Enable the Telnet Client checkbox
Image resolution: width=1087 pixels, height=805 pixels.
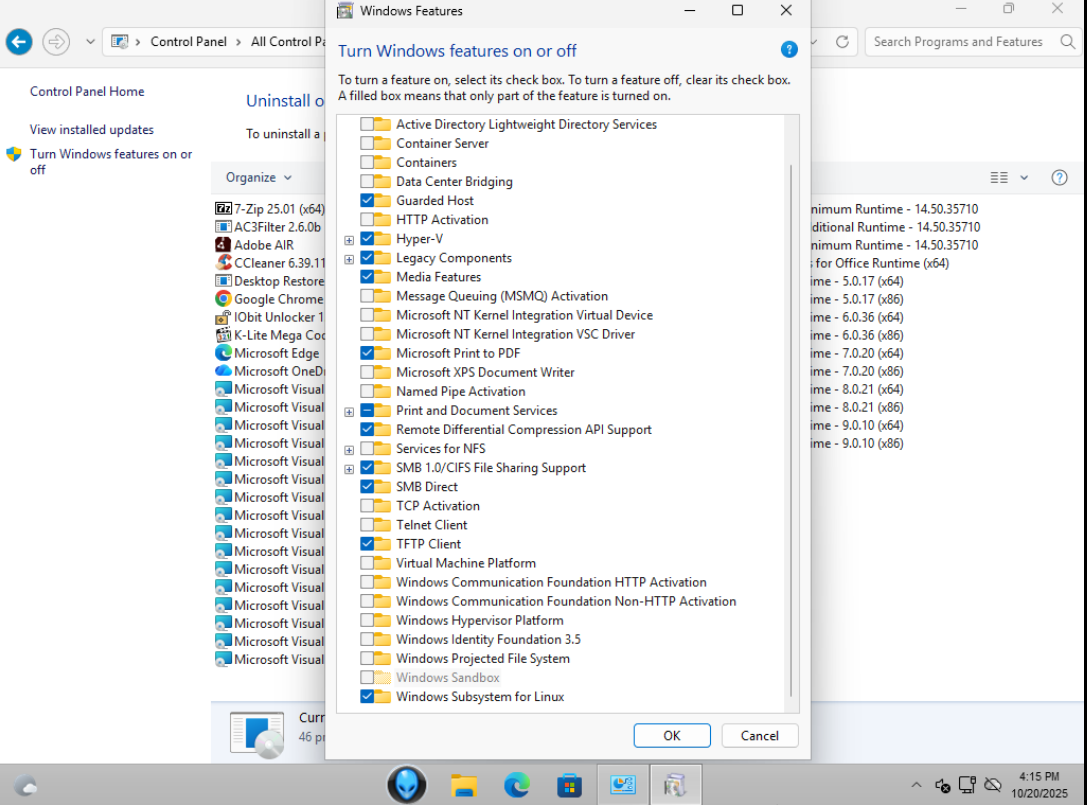tap(367, 525)
